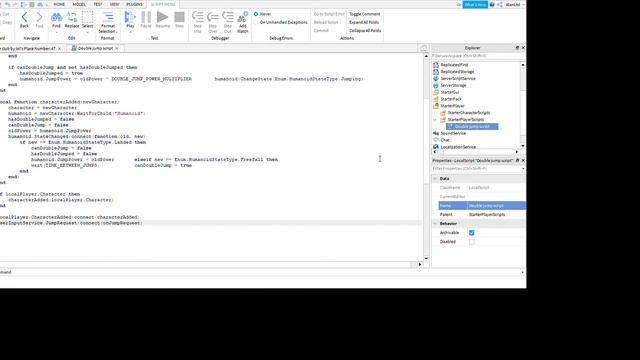The height and width of the screenshot is (360, 640).
Task: Click the Commit action
Action: coord(321,31)
